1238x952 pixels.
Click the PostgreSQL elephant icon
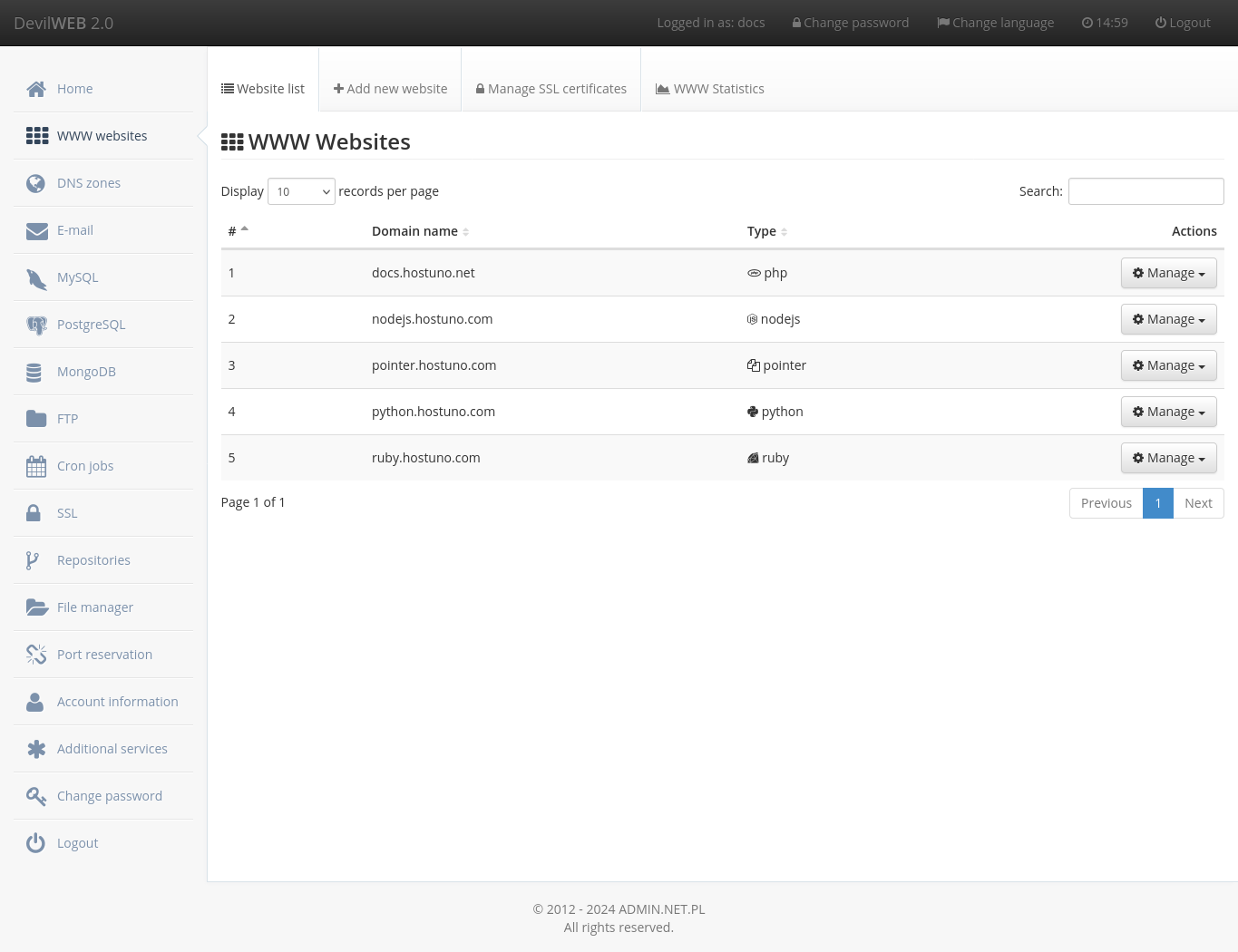36,324
